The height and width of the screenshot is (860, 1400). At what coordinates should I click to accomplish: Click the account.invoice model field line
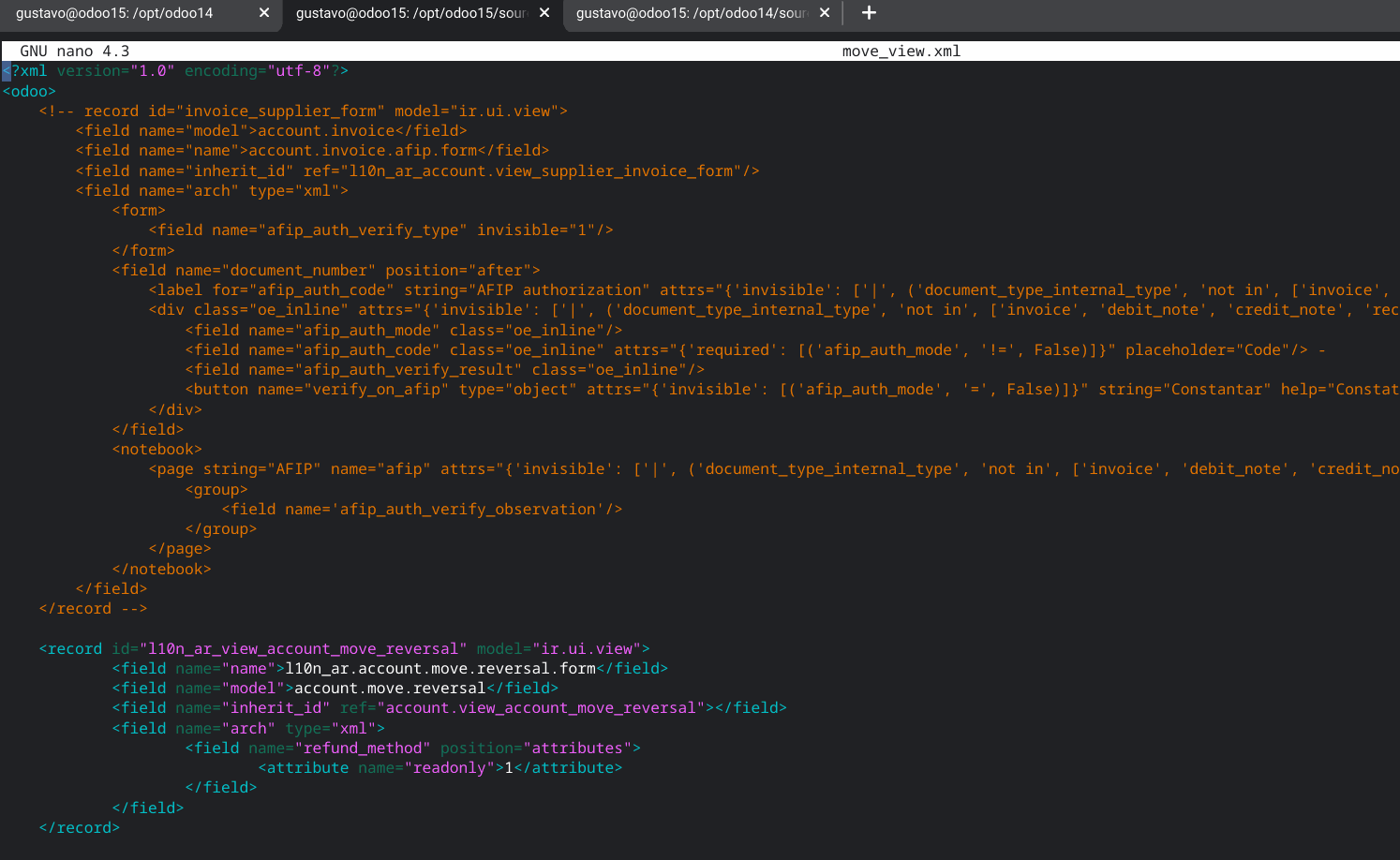(271, 131)
